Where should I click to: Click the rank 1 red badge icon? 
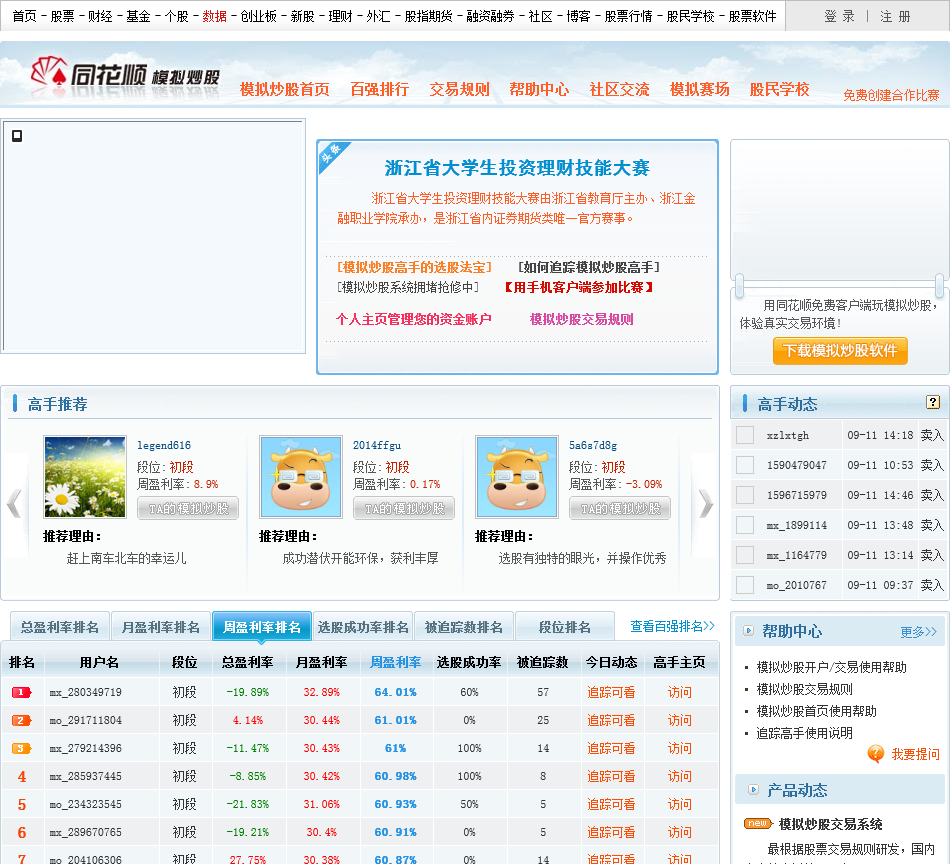[22, 692]
